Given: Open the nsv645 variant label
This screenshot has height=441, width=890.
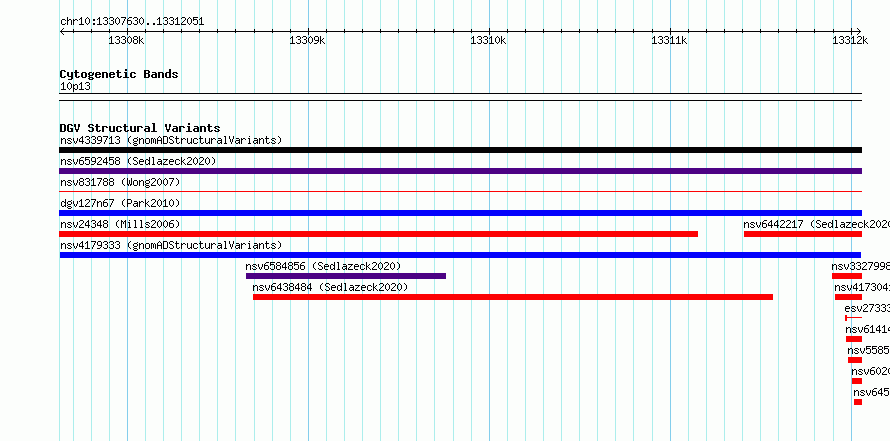Looking at the screenshot, I should tap(871, 392).
